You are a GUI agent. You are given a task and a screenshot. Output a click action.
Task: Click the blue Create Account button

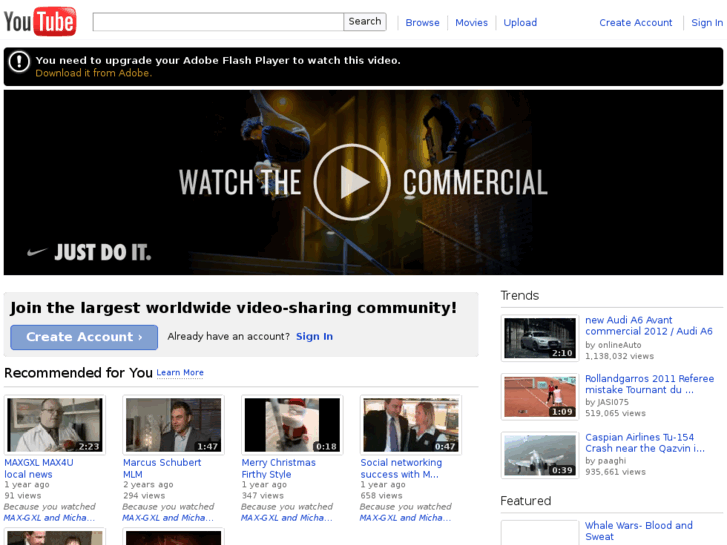(x=84, y=337)
